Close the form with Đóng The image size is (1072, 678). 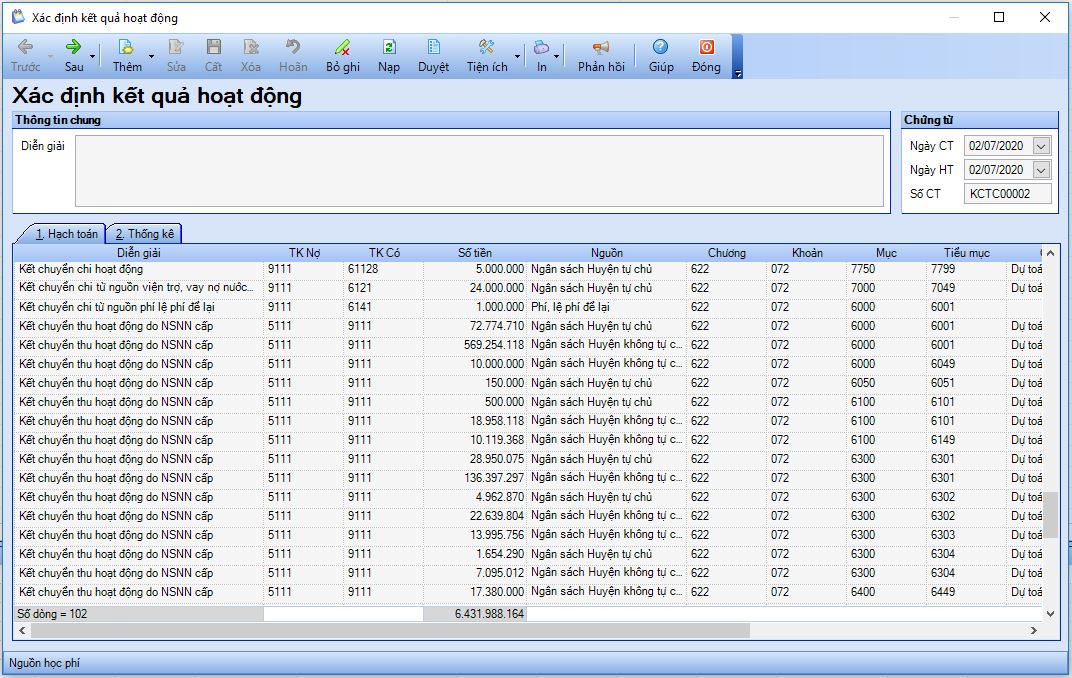[706, 56]
